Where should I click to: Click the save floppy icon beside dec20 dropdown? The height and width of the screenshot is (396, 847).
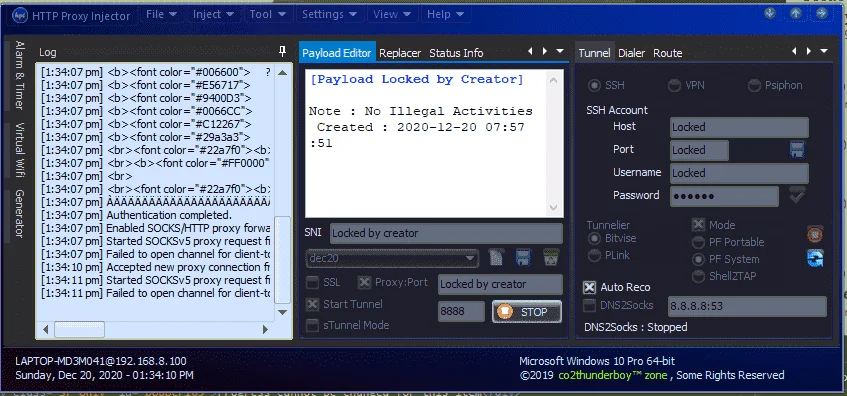[x=523, y=257]
